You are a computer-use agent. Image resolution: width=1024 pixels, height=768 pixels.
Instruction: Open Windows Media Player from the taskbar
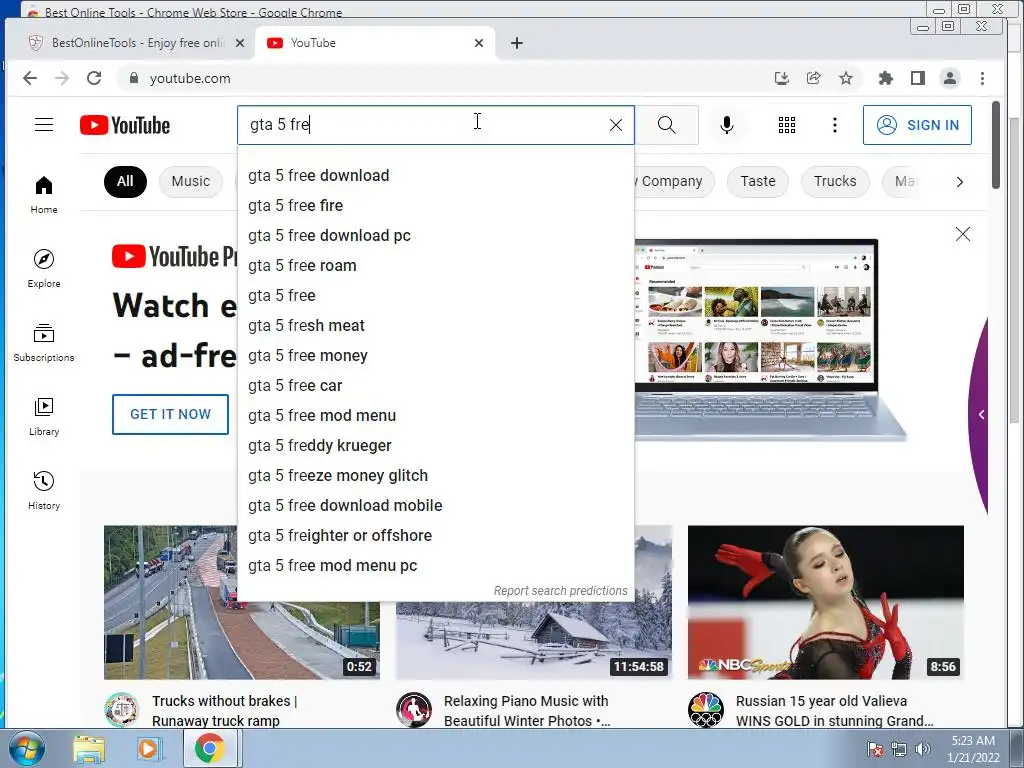[x=148, y=749]
